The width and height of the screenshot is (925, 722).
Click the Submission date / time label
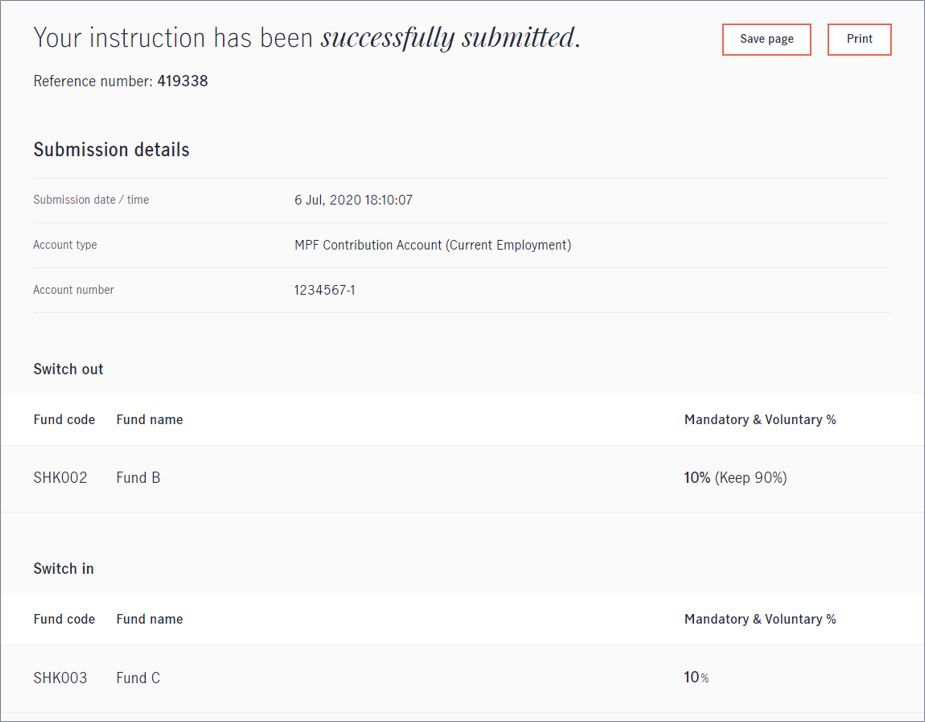coord(91,200)
